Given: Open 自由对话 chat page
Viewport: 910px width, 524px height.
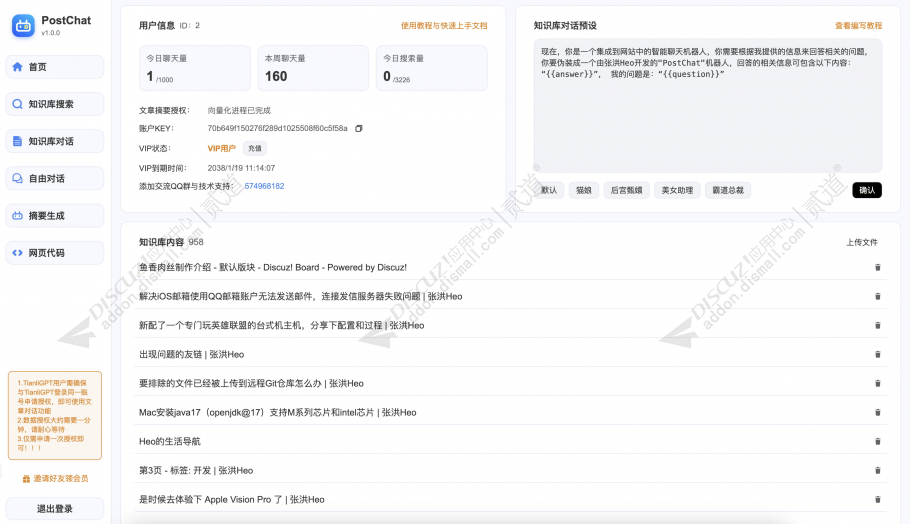Looking at the screenshot, I should [55, 178].
